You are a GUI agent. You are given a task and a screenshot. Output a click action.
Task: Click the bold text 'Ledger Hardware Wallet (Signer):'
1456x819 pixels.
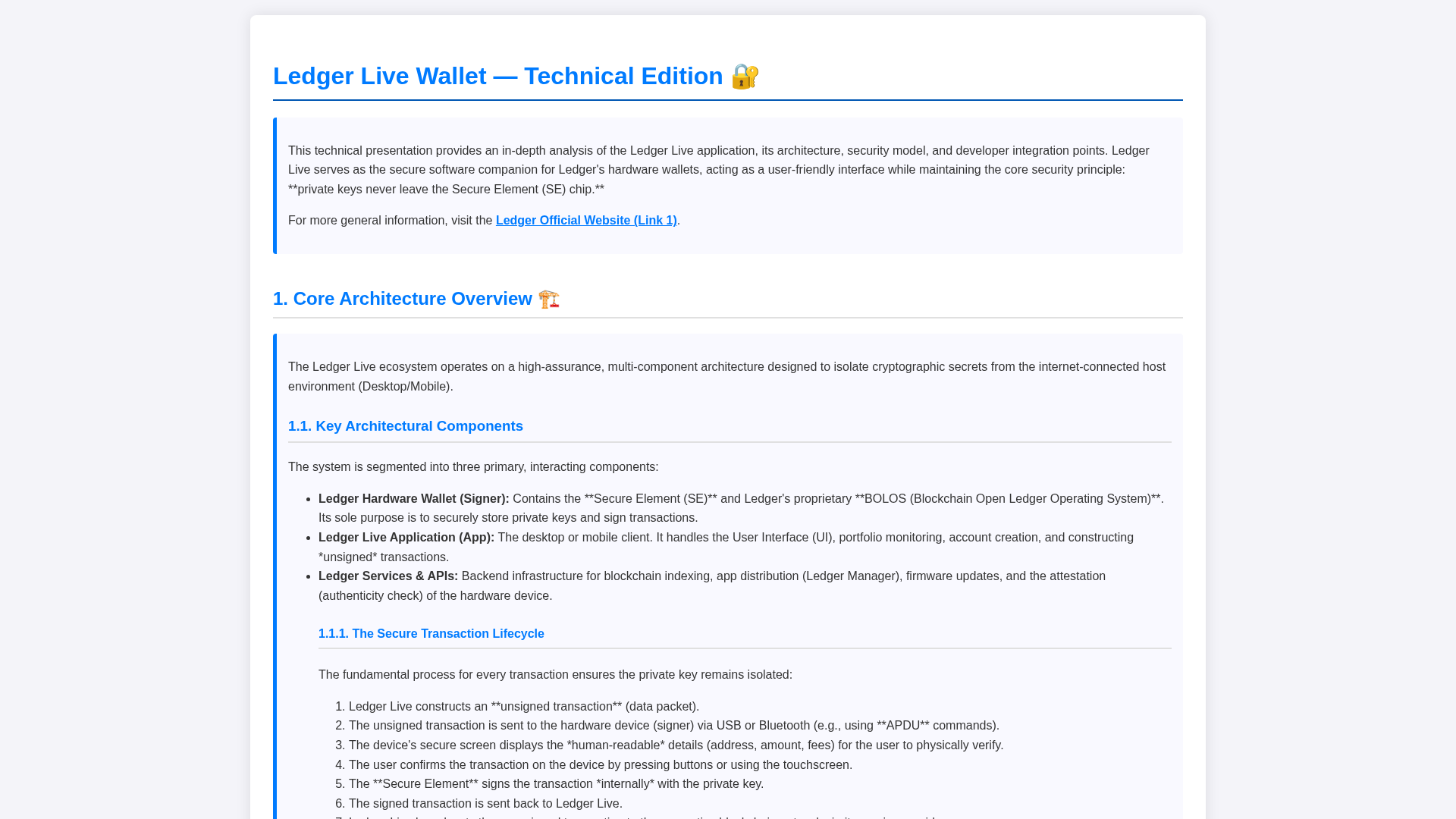414,499
